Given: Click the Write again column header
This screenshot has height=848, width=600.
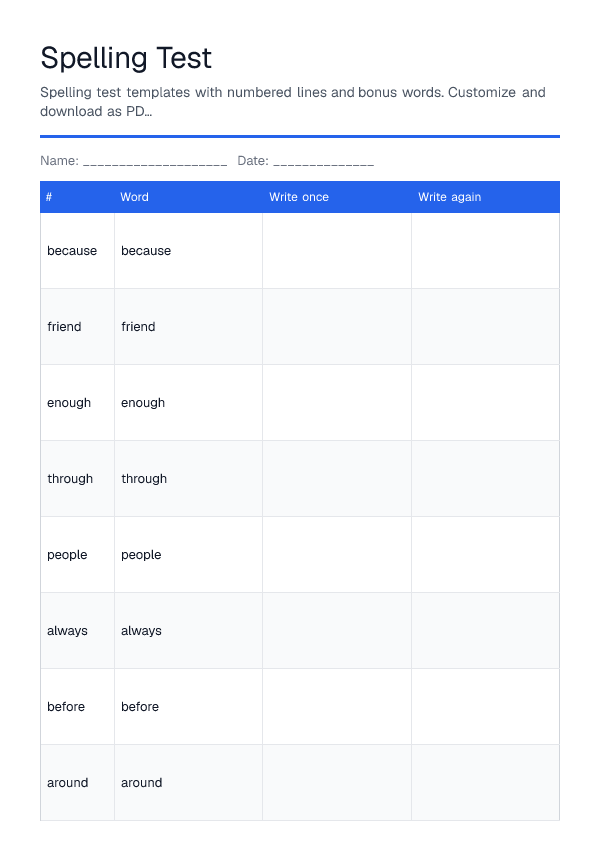Looking at the screenshot, I should point(449,197).
